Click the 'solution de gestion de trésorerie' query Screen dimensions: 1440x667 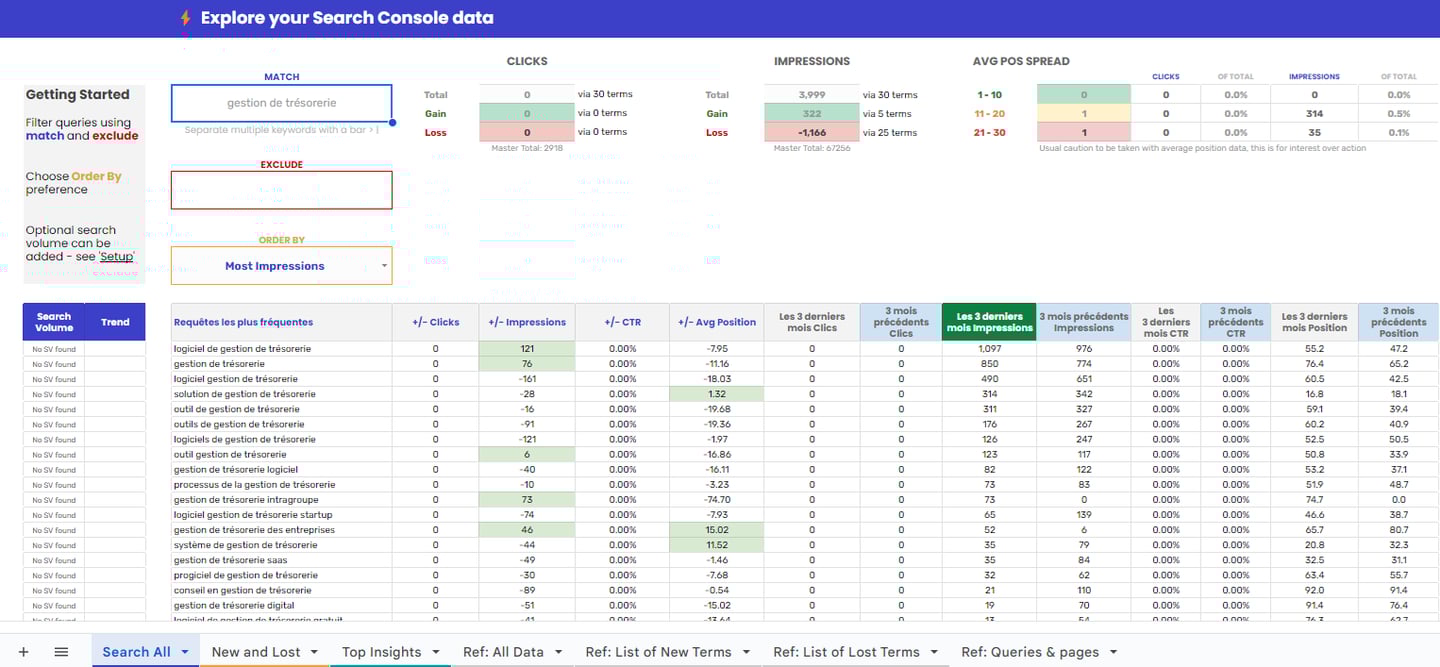(244, 394)
